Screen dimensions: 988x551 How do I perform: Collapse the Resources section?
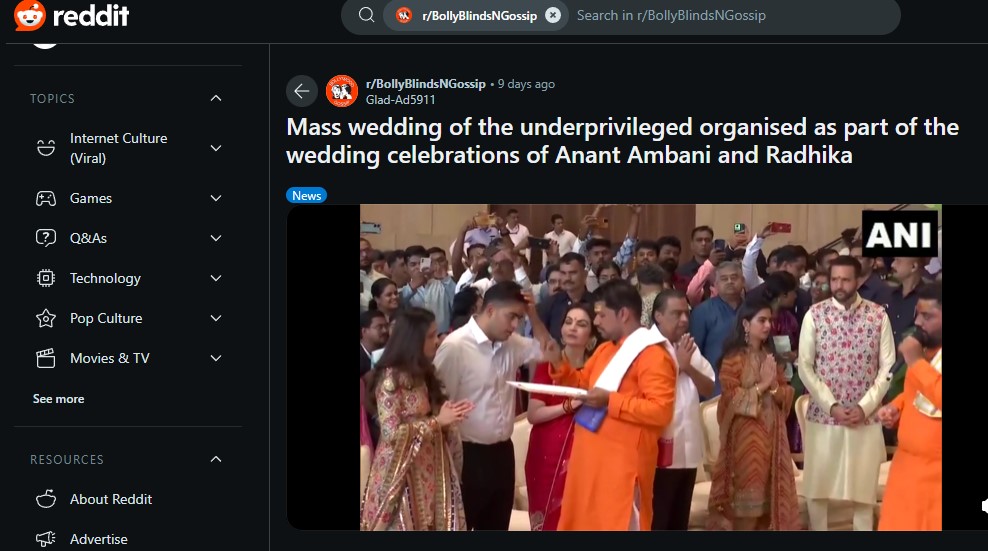(x=216, y=459)
